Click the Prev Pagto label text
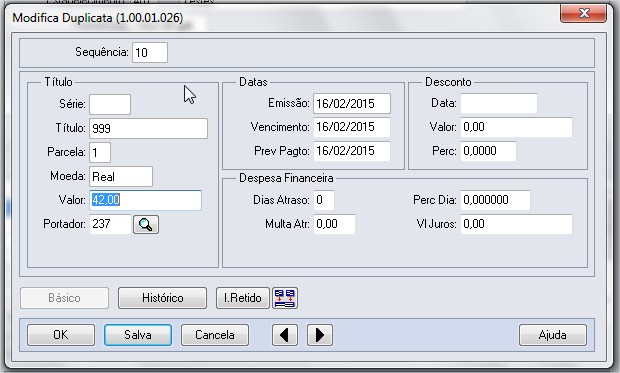 tap(282, 151)
